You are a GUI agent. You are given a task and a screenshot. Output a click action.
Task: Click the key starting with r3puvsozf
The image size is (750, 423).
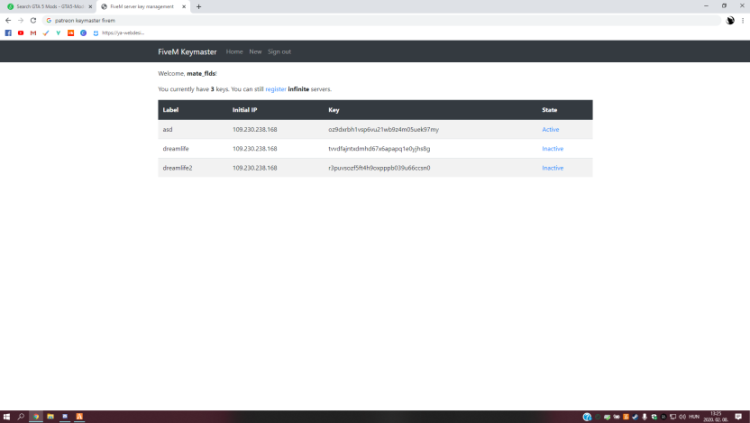coord(379,168)
